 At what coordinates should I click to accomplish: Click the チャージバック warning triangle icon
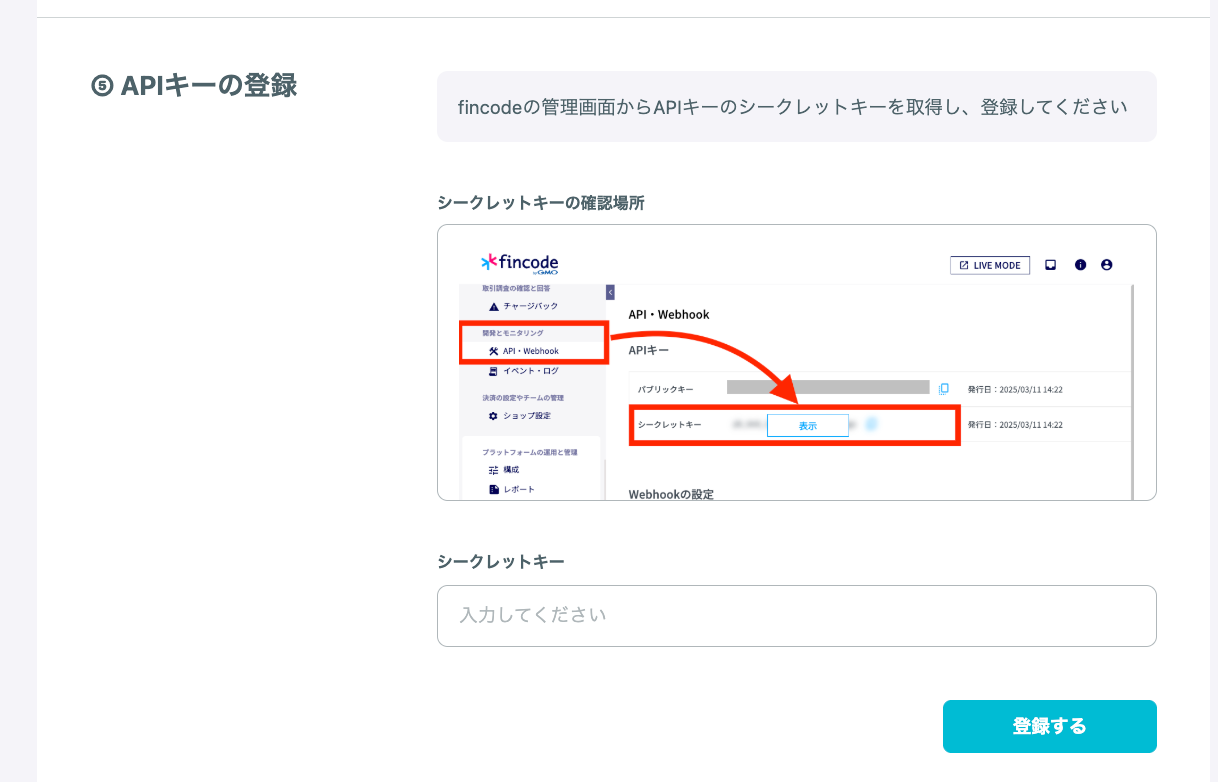[493, 306]
